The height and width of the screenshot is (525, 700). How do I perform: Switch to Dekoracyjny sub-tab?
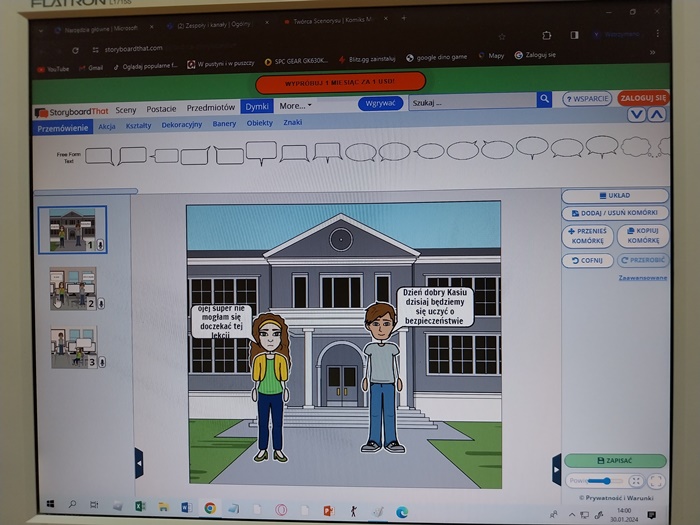tap(182, 125)
